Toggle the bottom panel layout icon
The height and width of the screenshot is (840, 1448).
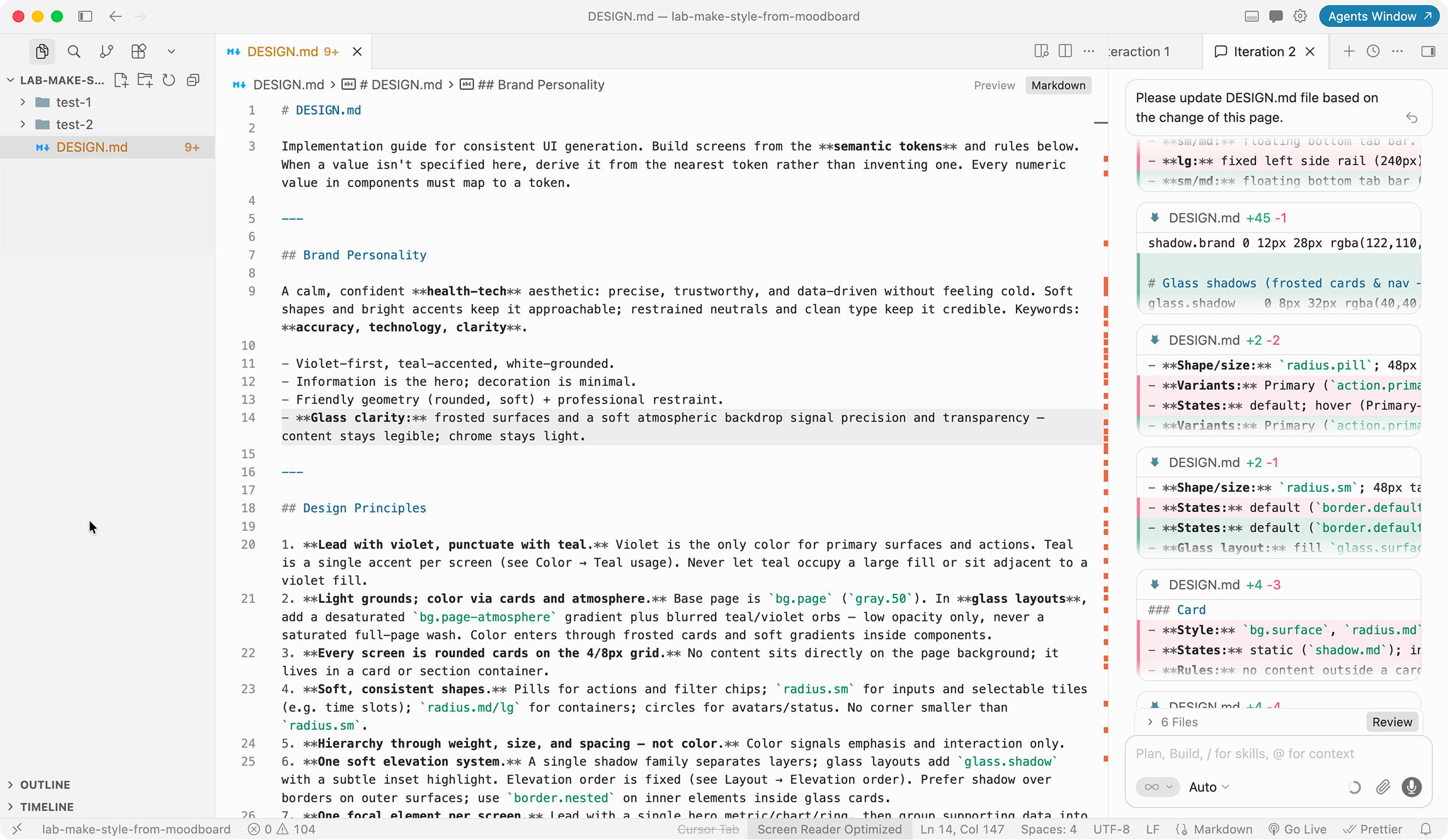click(x=1251, y=16)
